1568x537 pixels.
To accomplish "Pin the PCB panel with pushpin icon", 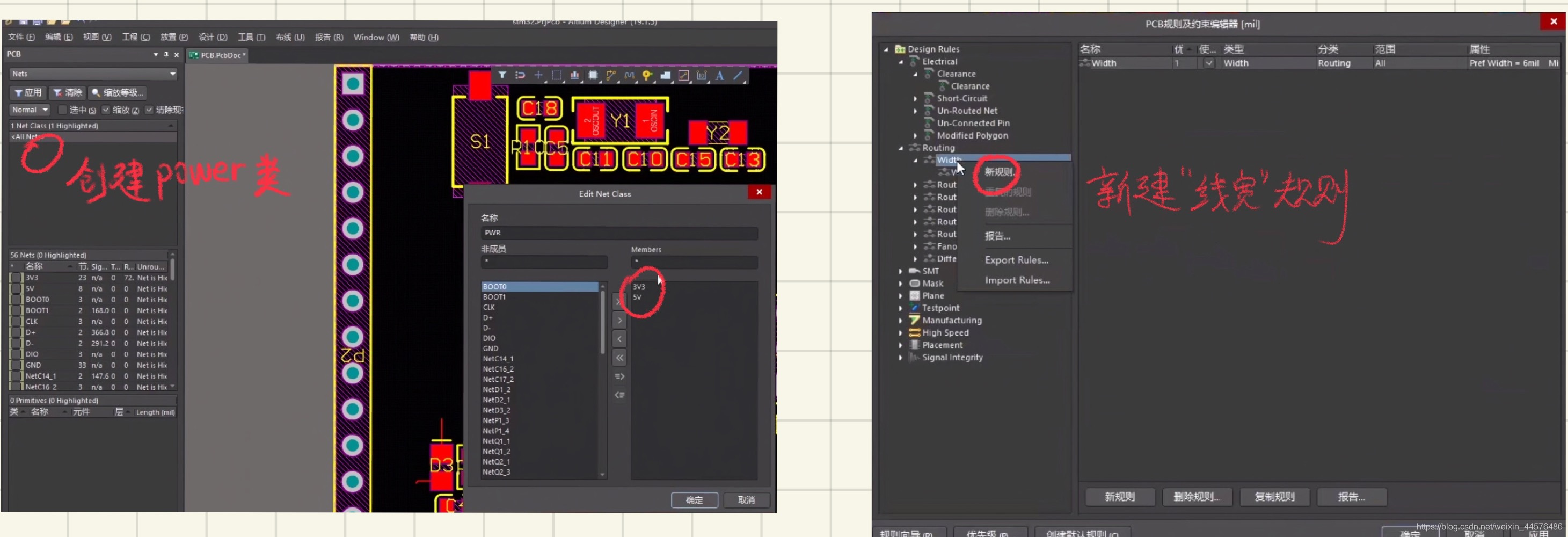I will click(x=165, y=55).
